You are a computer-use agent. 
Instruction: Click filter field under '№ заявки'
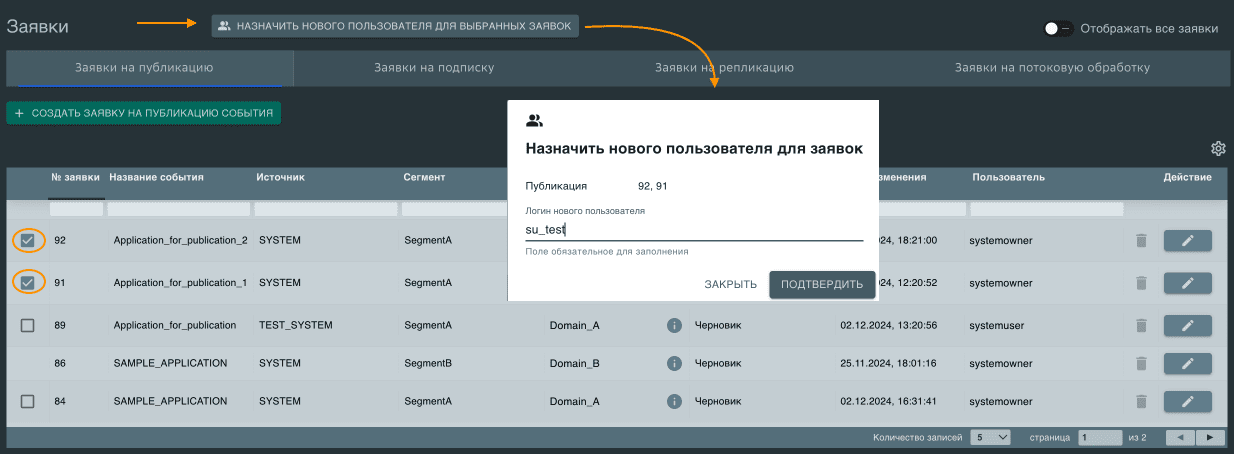tap(77, 209)
